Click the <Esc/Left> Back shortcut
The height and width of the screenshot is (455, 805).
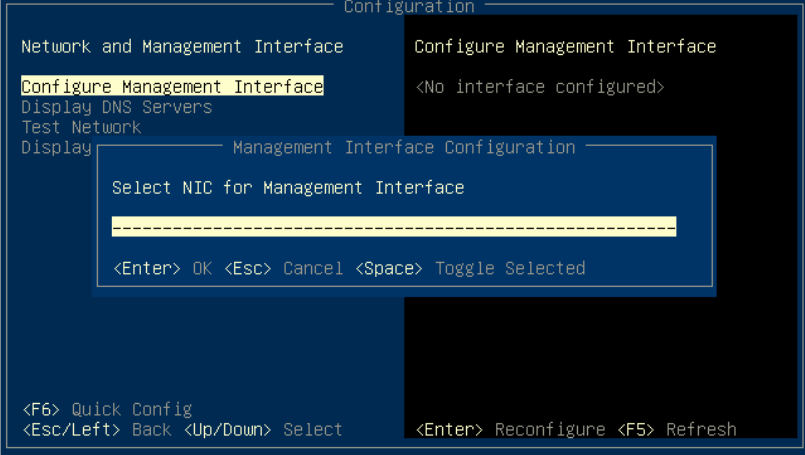coord(96,429)
